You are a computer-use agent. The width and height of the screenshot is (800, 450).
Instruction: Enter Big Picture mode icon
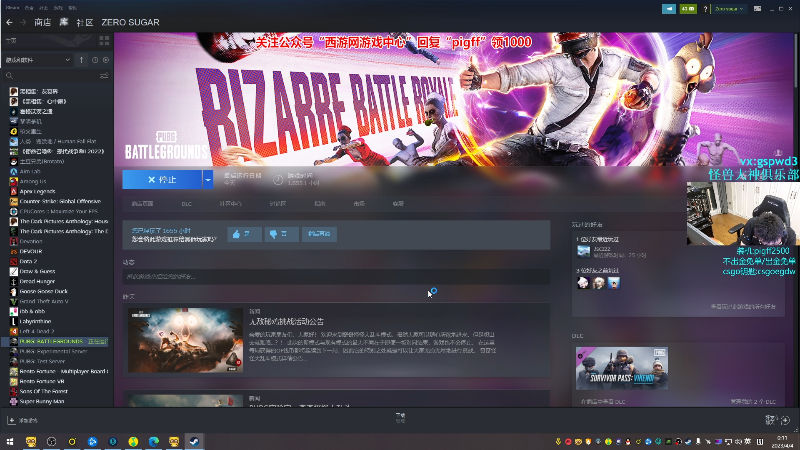(758, 9)
